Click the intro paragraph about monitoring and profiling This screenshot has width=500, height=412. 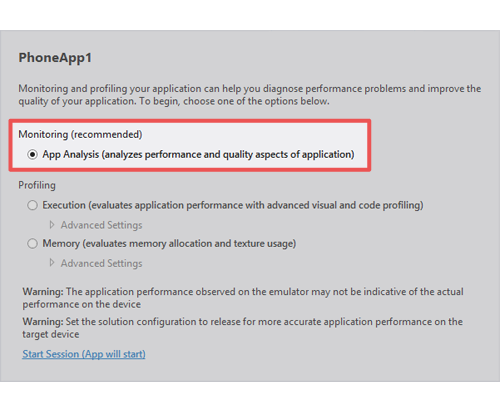pos(250,95)
